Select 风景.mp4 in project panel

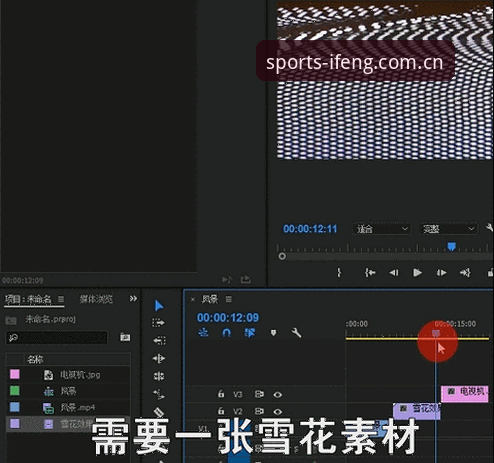point(77,407)
